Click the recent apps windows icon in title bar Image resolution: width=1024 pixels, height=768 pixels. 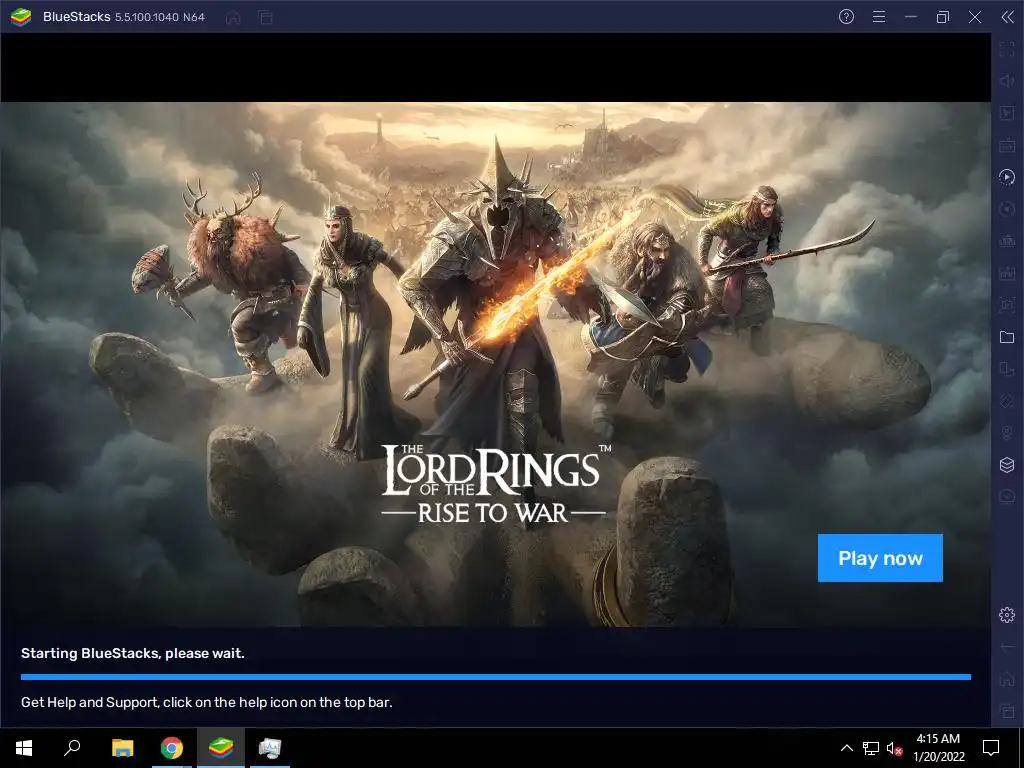(265, 18)
